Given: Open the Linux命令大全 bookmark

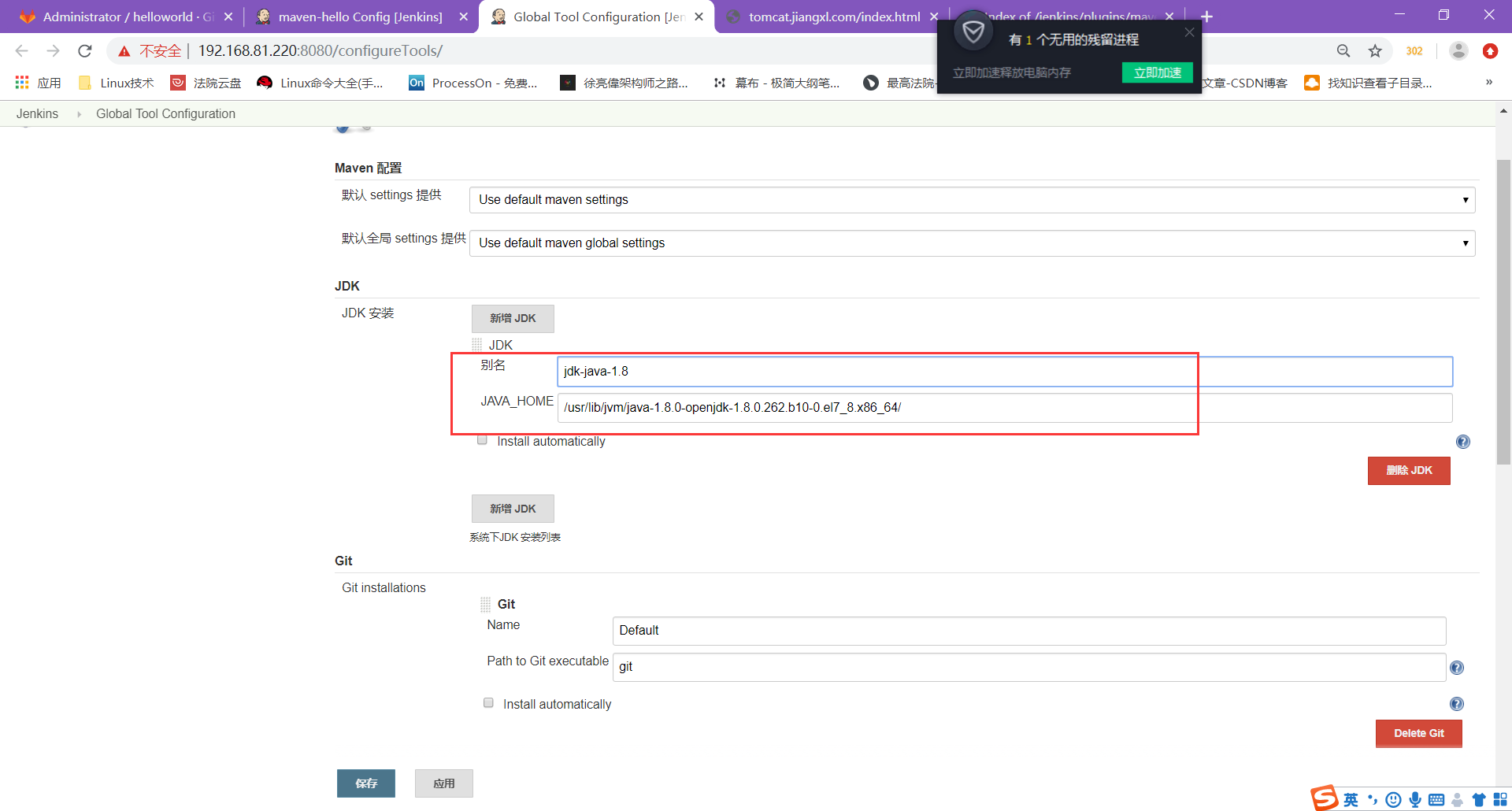Looking at the screenshot, I should pos(321,83).
